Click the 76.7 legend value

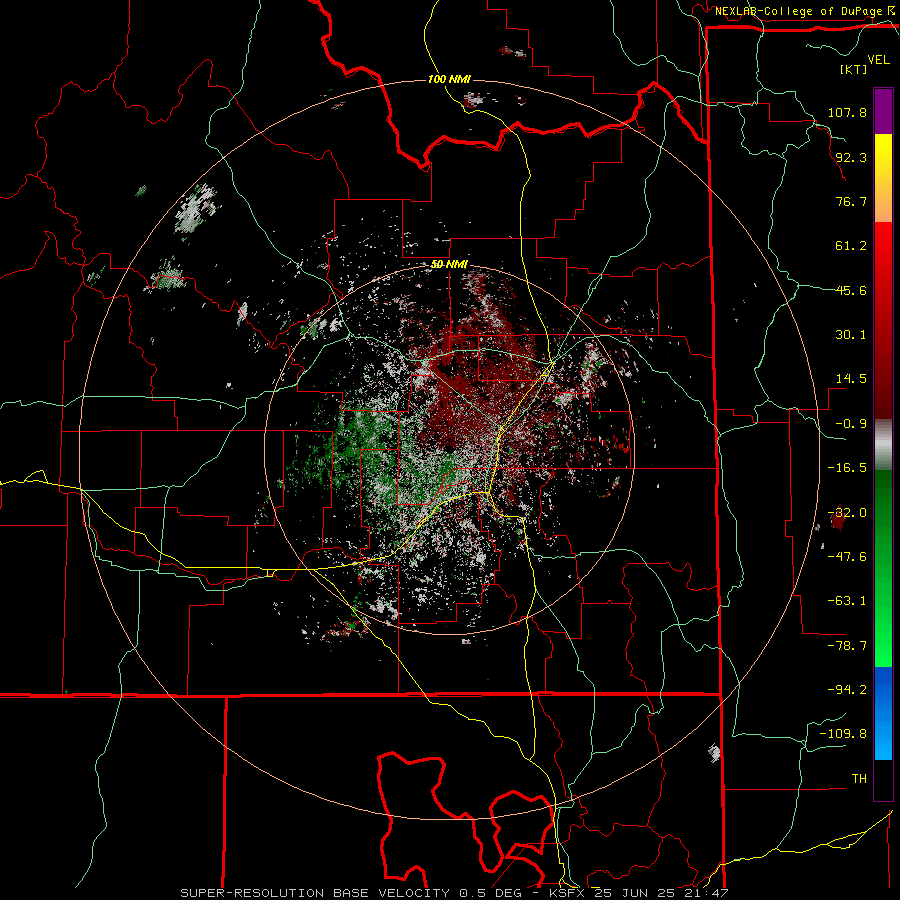tap(851, 201)
